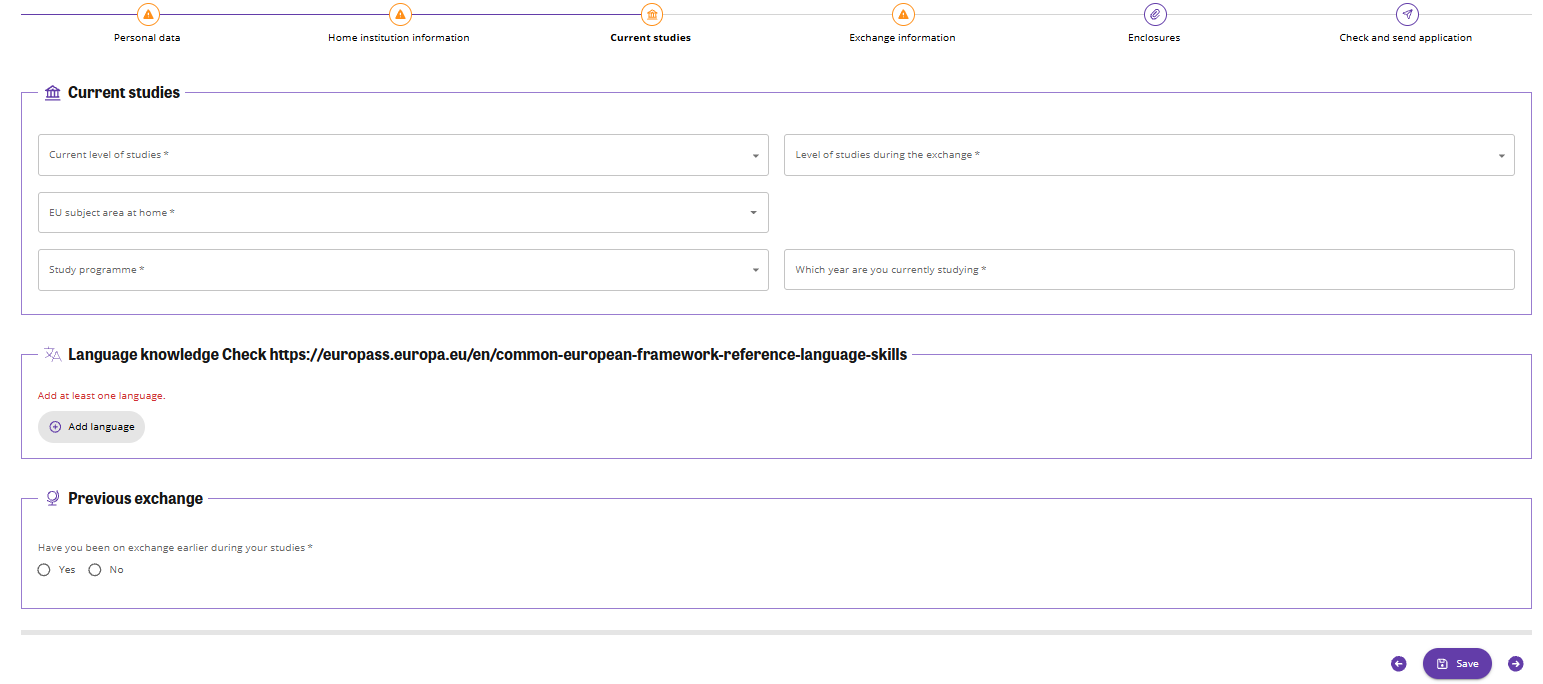The height and width of the screenshot is (684, 1543).
Task: Open the Exchange information step label
Action: point(902,38)
